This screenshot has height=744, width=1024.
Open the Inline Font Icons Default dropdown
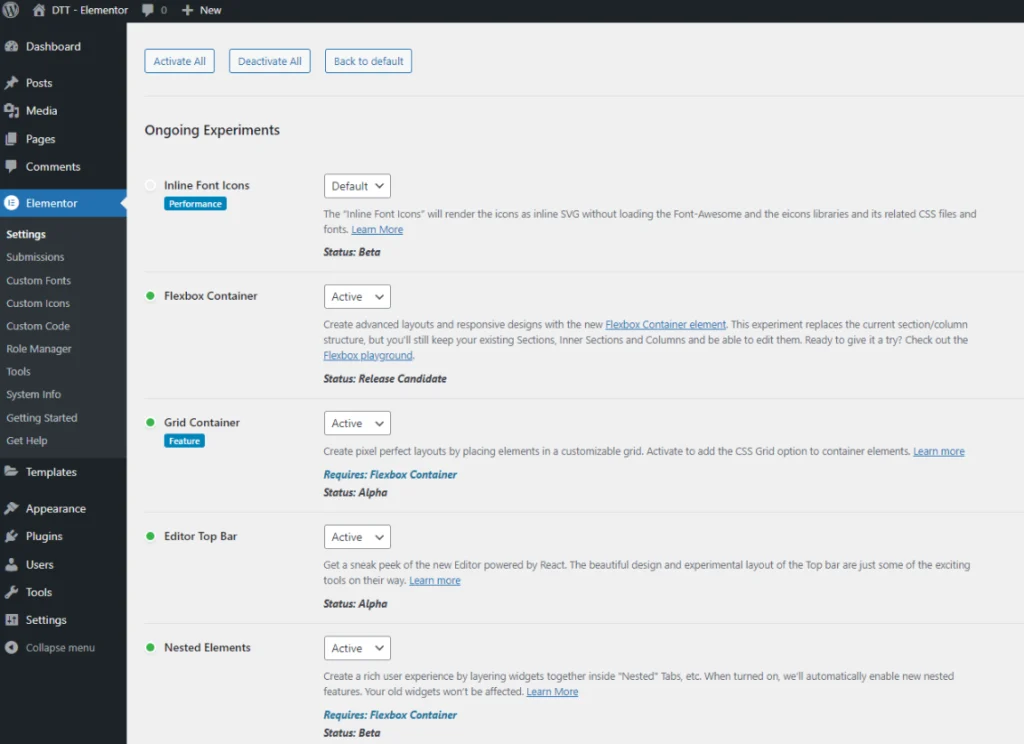click(x=357, y=186)
